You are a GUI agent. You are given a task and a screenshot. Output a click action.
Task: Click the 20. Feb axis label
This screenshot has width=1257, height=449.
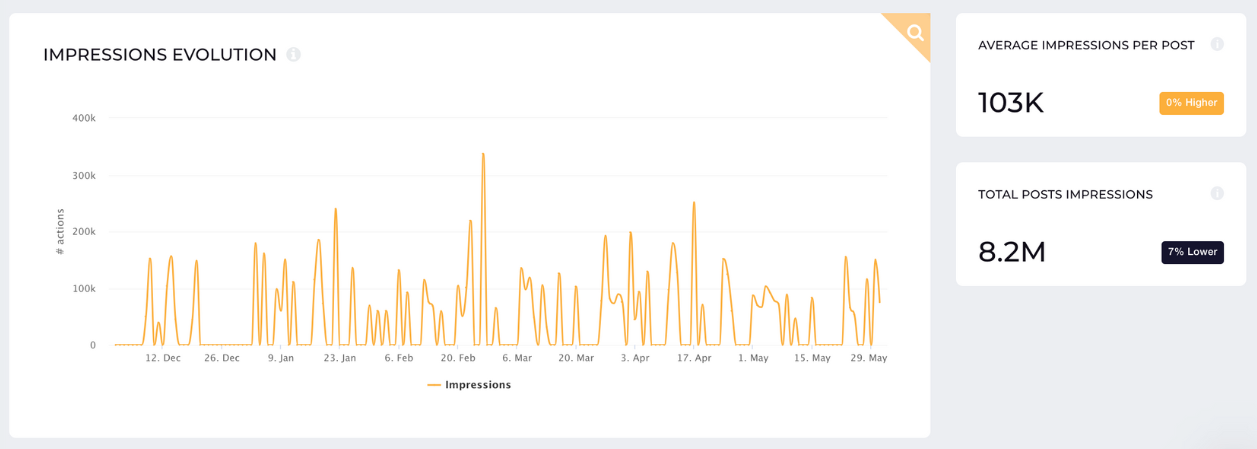pyautogui.click(x=457, y=358)
